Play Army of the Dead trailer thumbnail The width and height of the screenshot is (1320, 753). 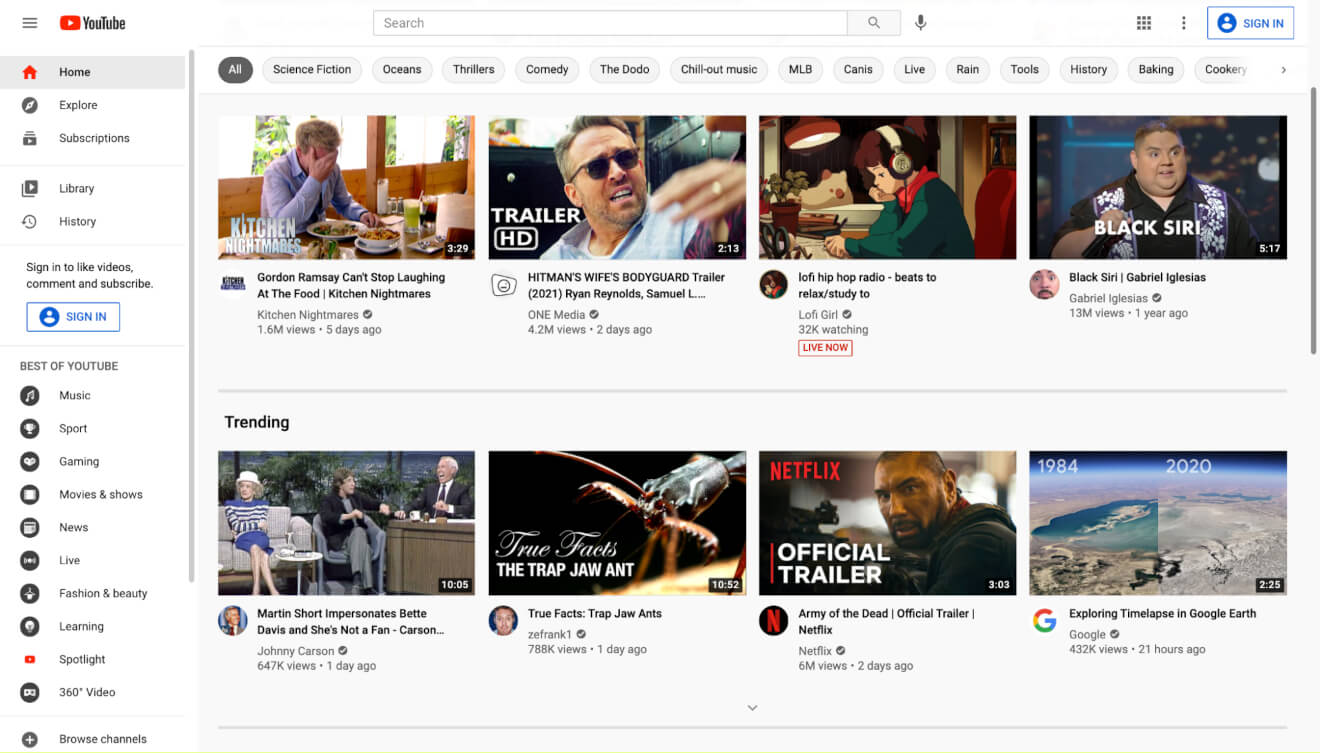887,523
